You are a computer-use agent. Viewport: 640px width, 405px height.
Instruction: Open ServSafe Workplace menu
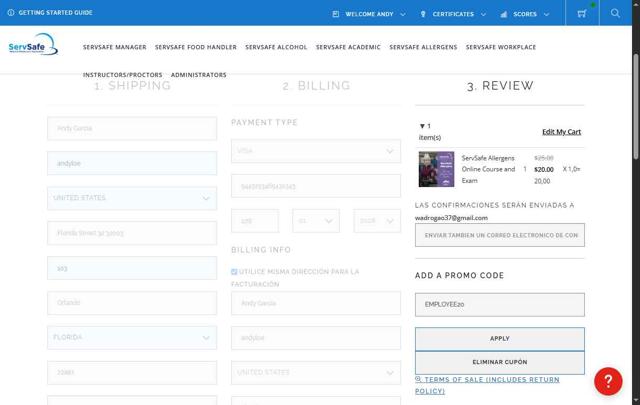tap(501, 47)
